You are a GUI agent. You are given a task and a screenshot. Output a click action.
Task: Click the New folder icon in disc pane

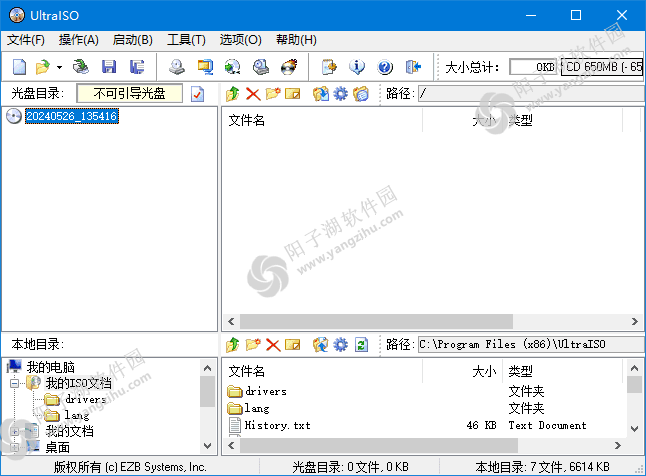point(273,94)
